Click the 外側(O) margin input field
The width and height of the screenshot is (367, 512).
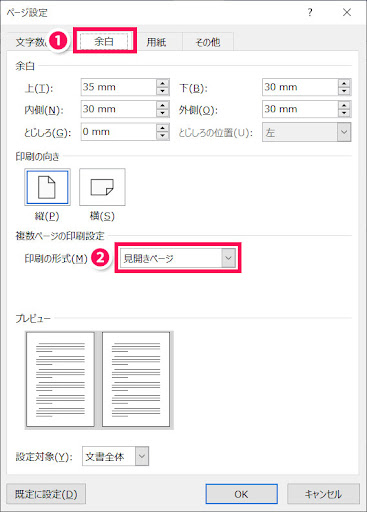[x=300, y=109]
